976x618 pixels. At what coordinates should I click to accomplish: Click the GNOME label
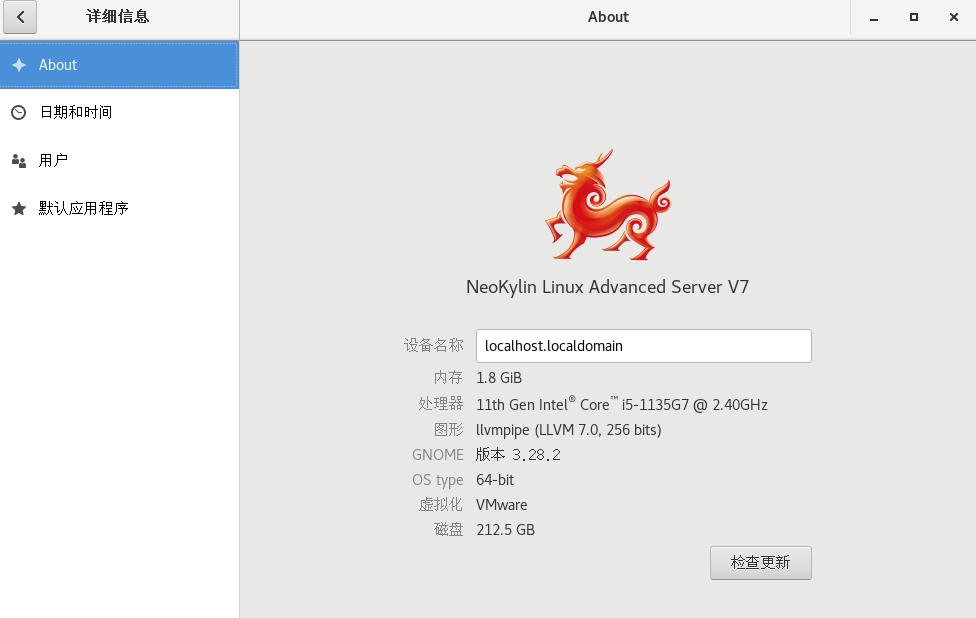pyautogui.click(x=438, y=455)
